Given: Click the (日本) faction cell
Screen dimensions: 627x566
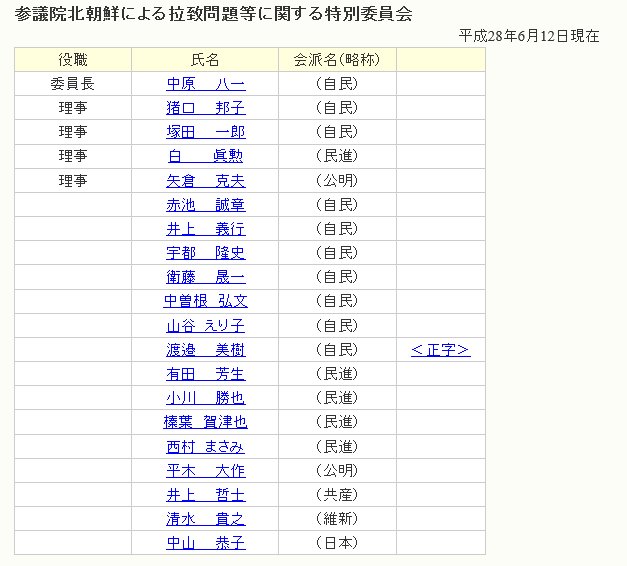Looking at the screenshot, I should tap(337, 542).
